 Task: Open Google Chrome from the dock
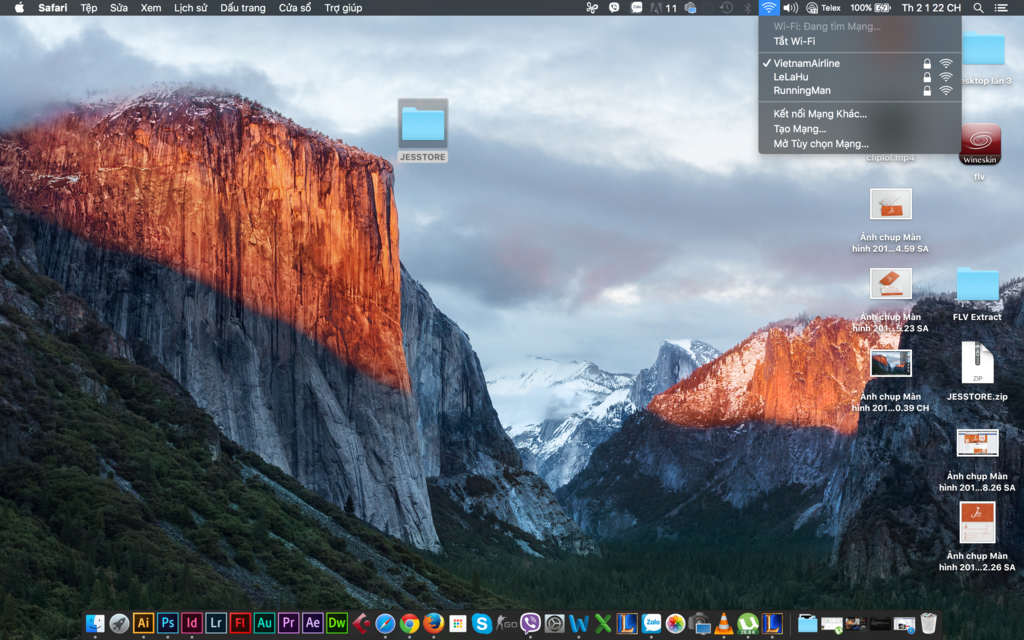pos(409,623)
